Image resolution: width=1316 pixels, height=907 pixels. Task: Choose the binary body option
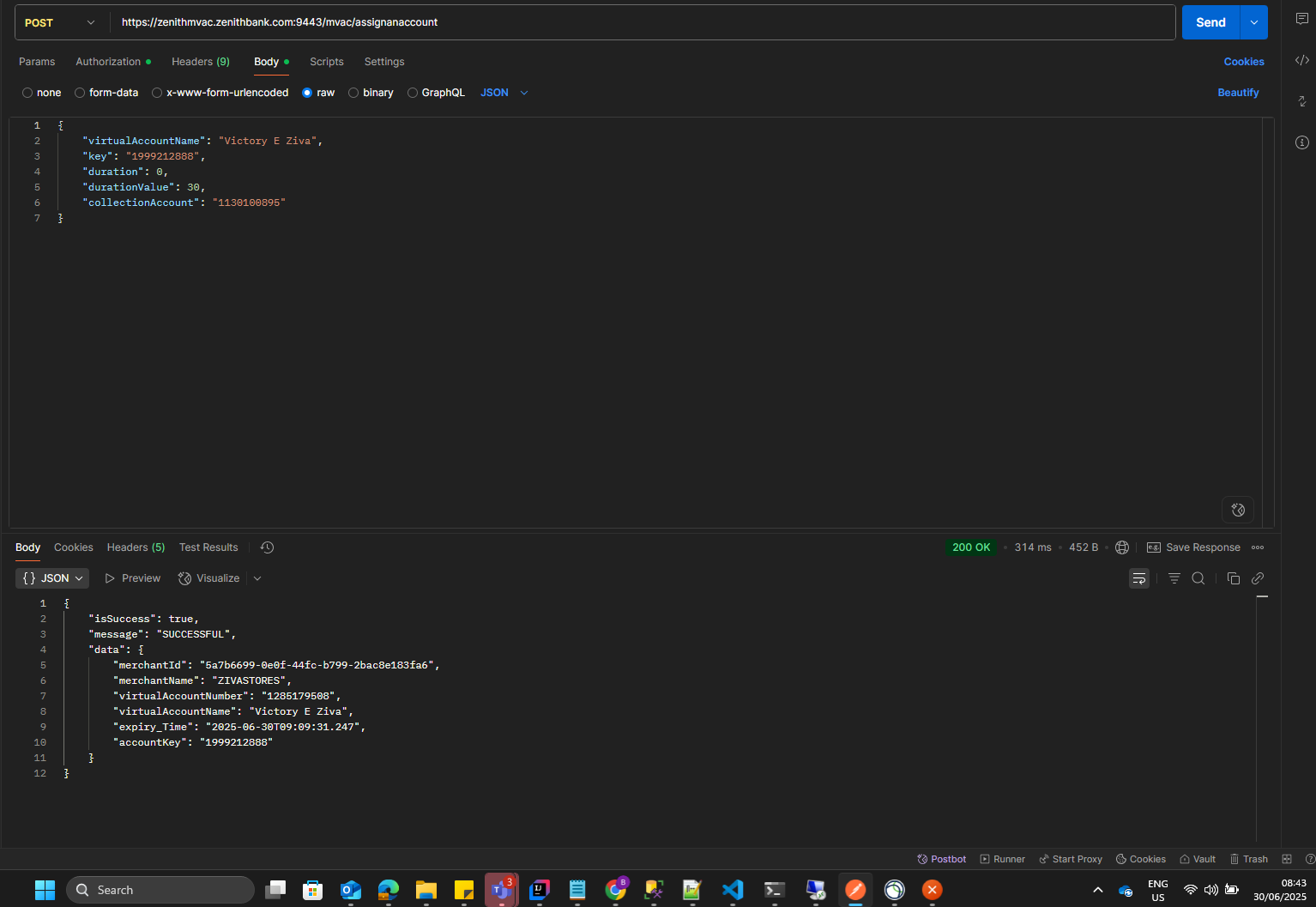coord(353,93)
